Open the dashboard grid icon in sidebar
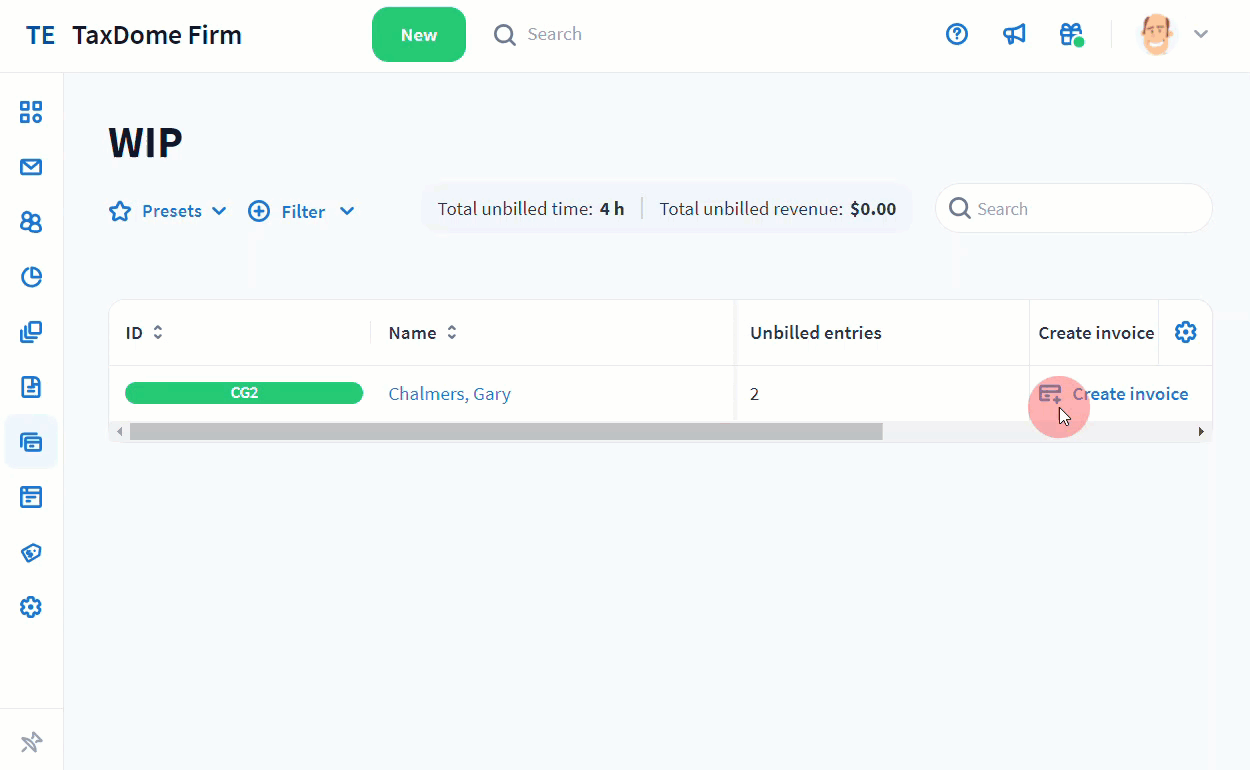 point(31,112)
